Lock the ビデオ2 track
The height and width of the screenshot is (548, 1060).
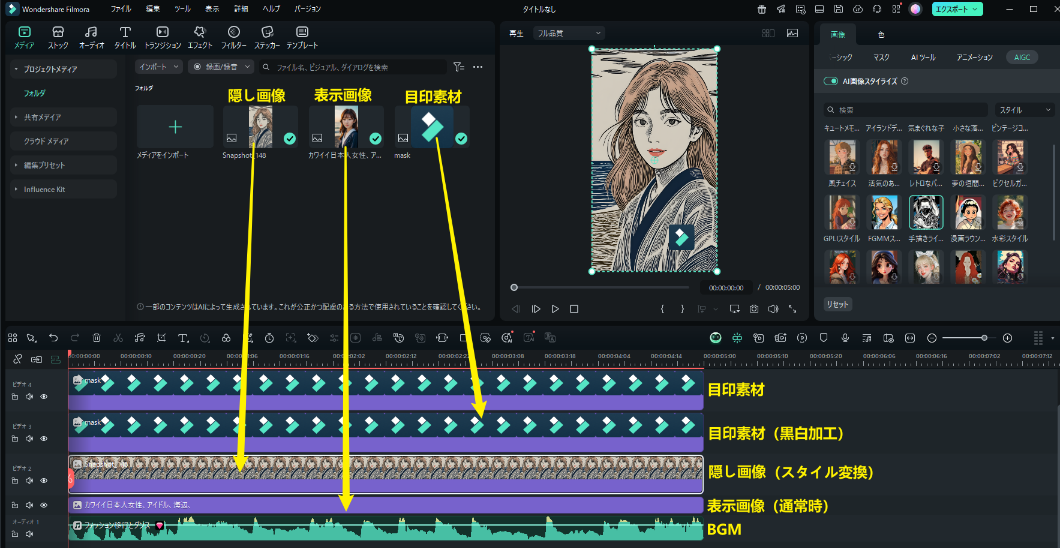pyautogui.click(x=15, y=480)
